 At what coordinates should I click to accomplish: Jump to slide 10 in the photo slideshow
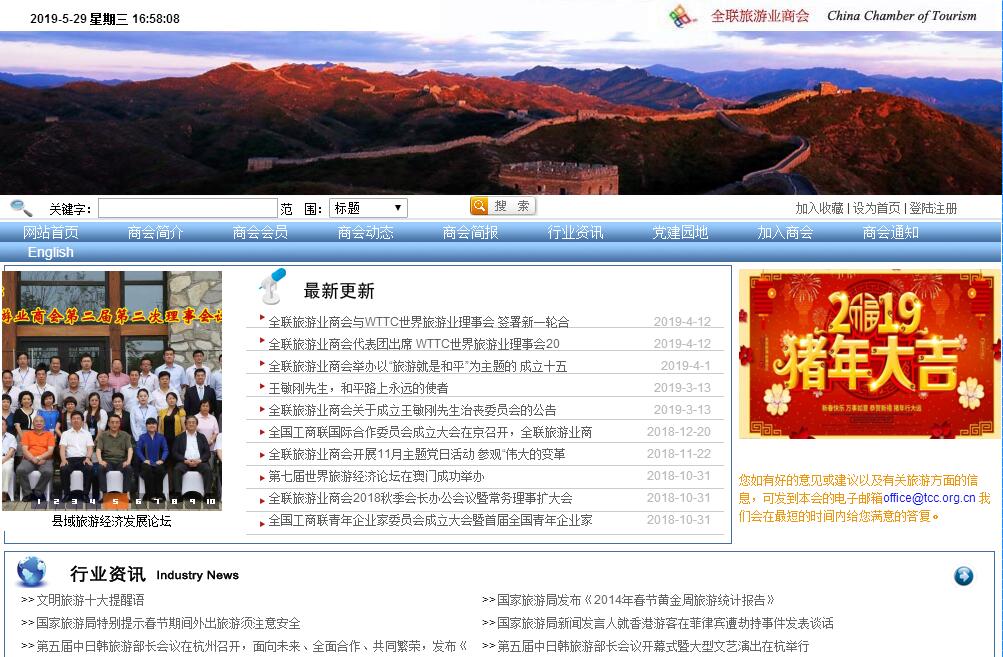point(209,501)
